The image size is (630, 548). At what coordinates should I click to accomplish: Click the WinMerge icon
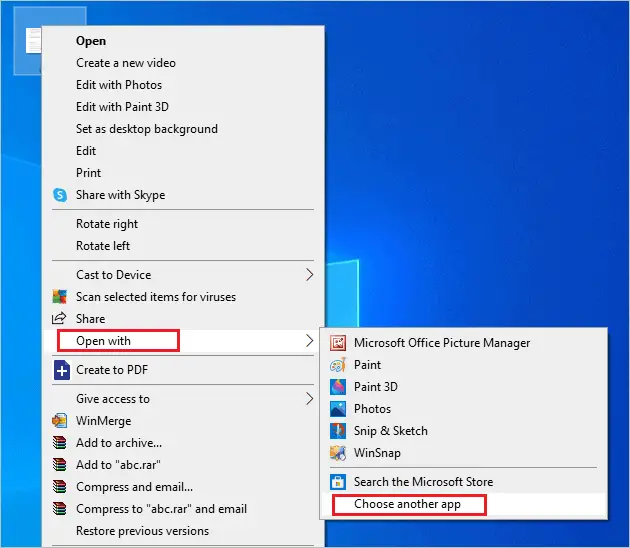pyautogui.click(x=60, y=421)
